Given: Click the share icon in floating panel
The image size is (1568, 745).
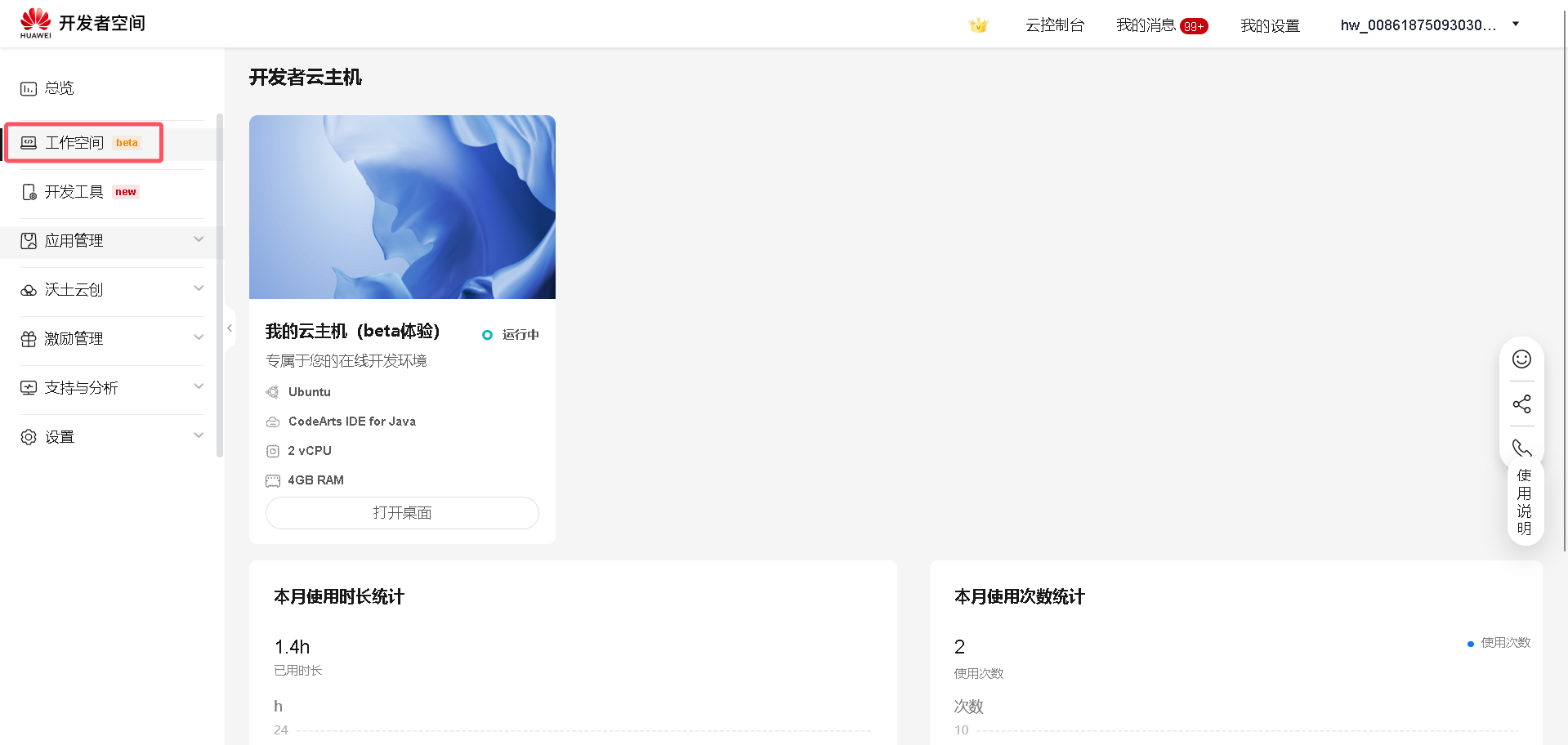Looking at the screenshot, I should 1521,404.
